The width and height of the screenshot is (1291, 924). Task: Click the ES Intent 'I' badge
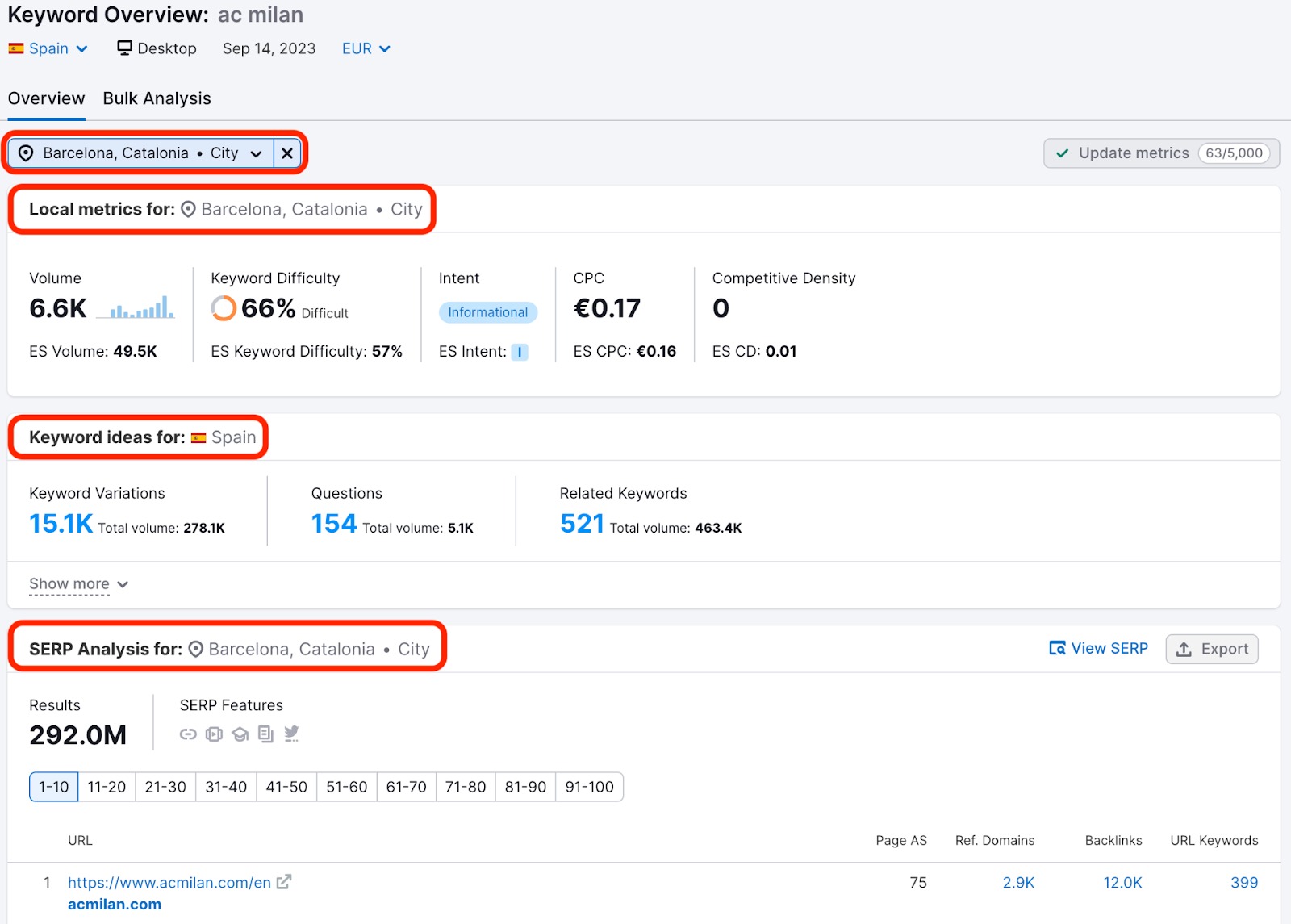520,352
